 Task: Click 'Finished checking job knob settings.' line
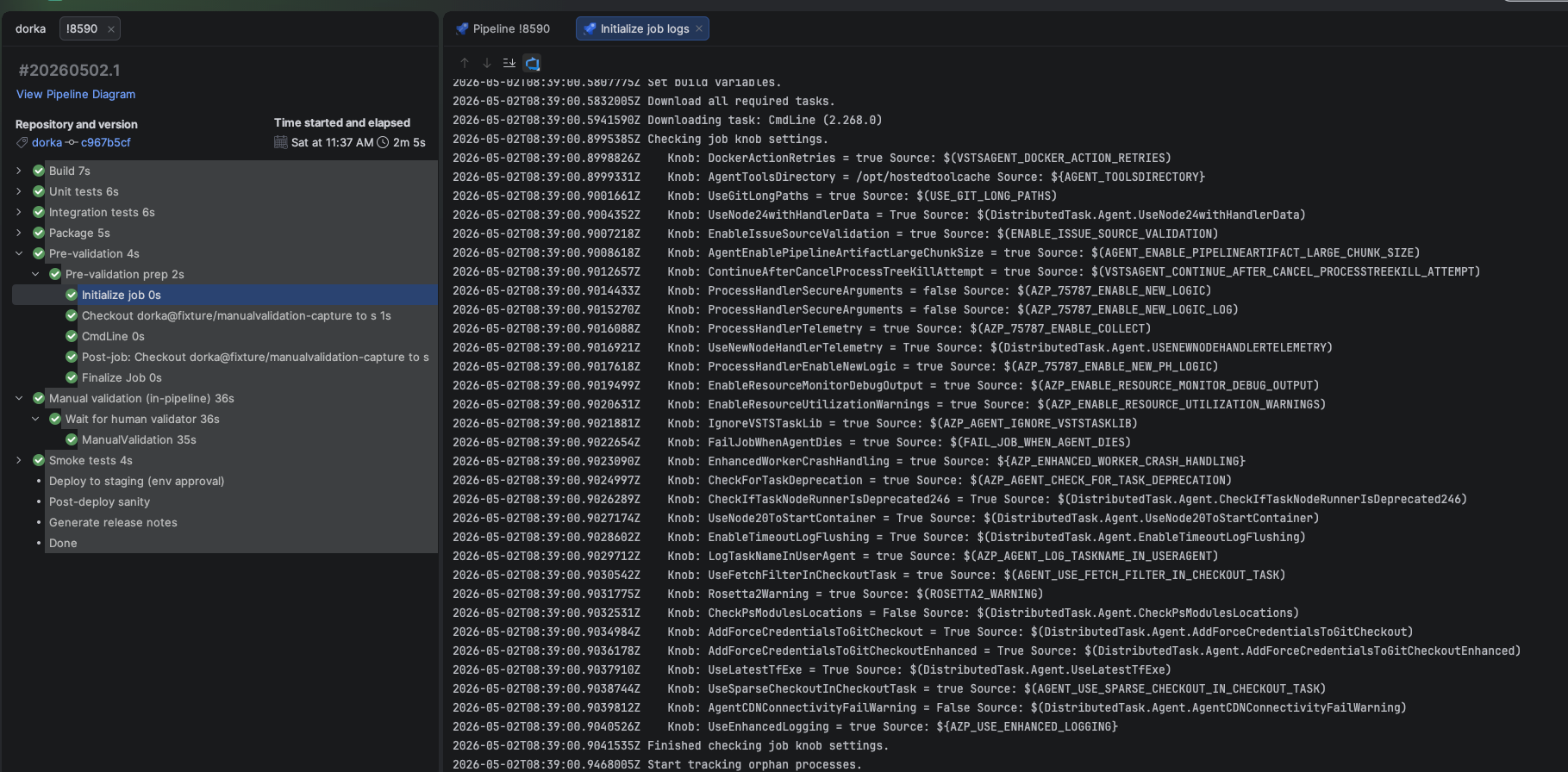click(670, 745)
